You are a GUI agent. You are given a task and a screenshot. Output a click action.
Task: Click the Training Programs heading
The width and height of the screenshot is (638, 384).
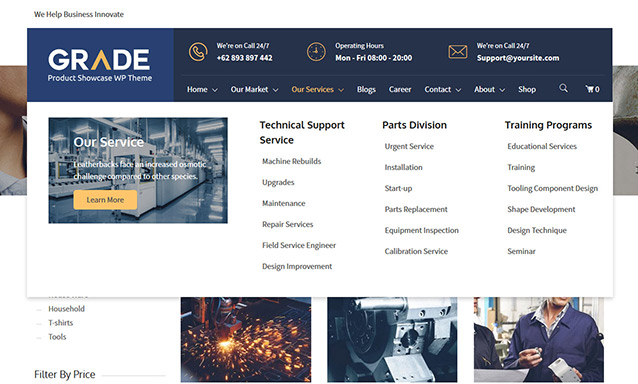pyautogui.click(x=548, y=125)
